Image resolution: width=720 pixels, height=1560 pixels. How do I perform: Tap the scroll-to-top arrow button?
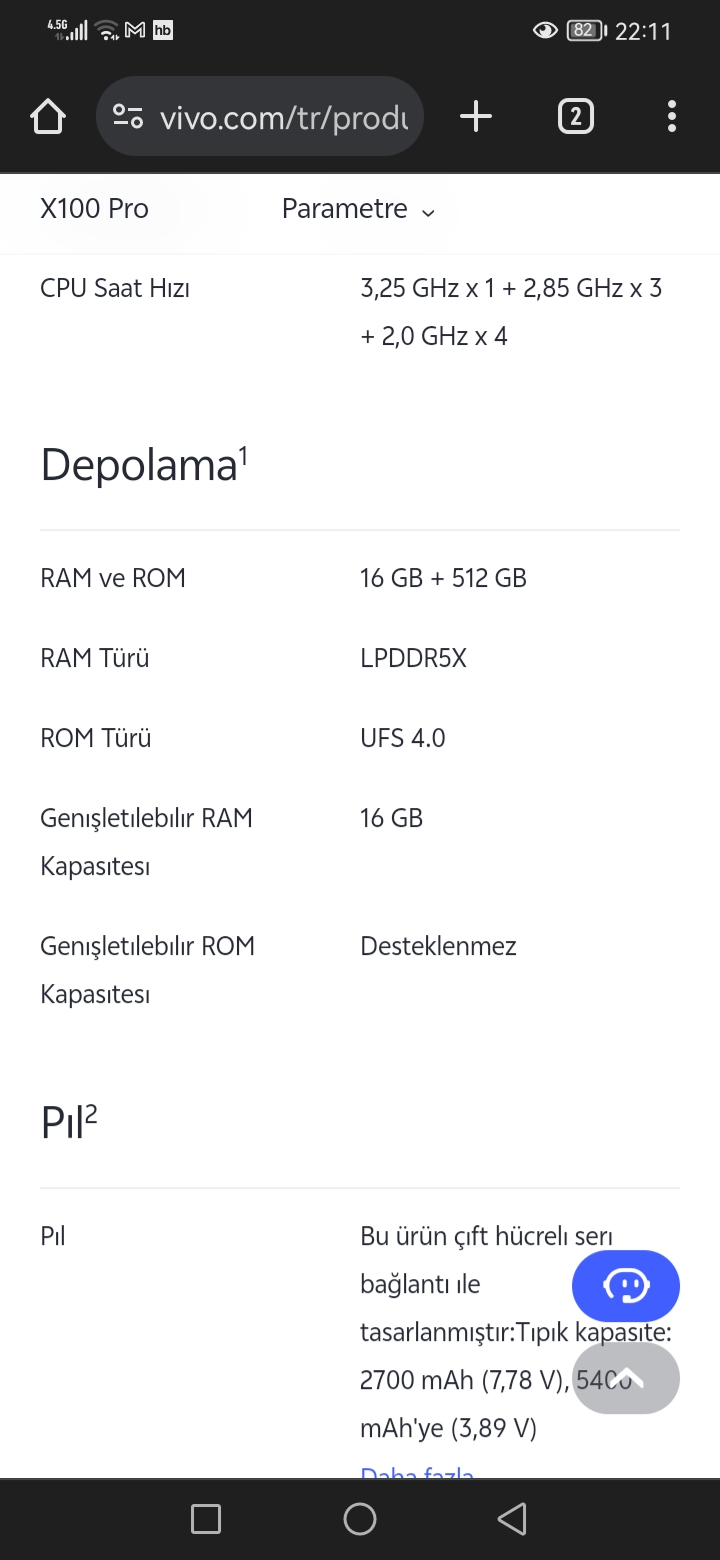[x=626, y=1378]
